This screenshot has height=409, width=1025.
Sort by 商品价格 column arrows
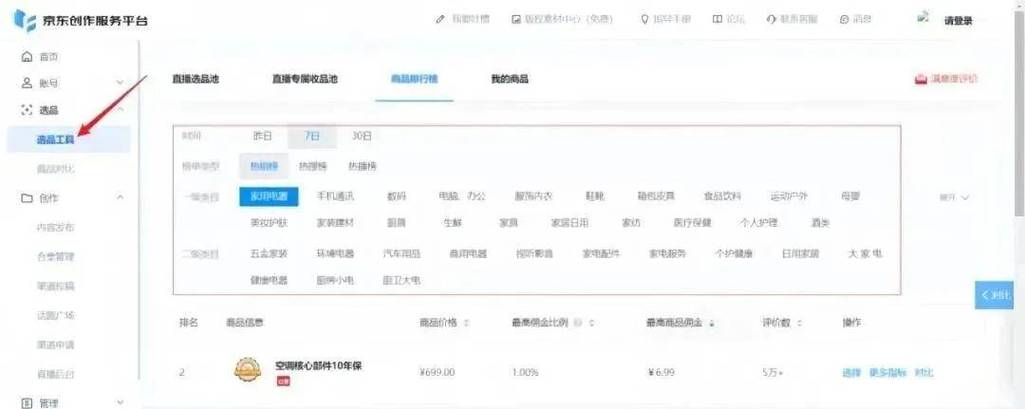tap(466, 323)
